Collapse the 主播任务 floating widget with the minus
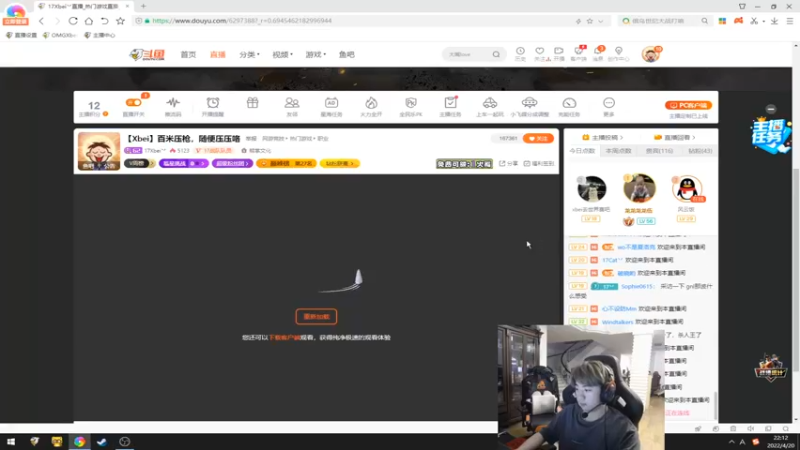800x450 pixels. (771, 109)
